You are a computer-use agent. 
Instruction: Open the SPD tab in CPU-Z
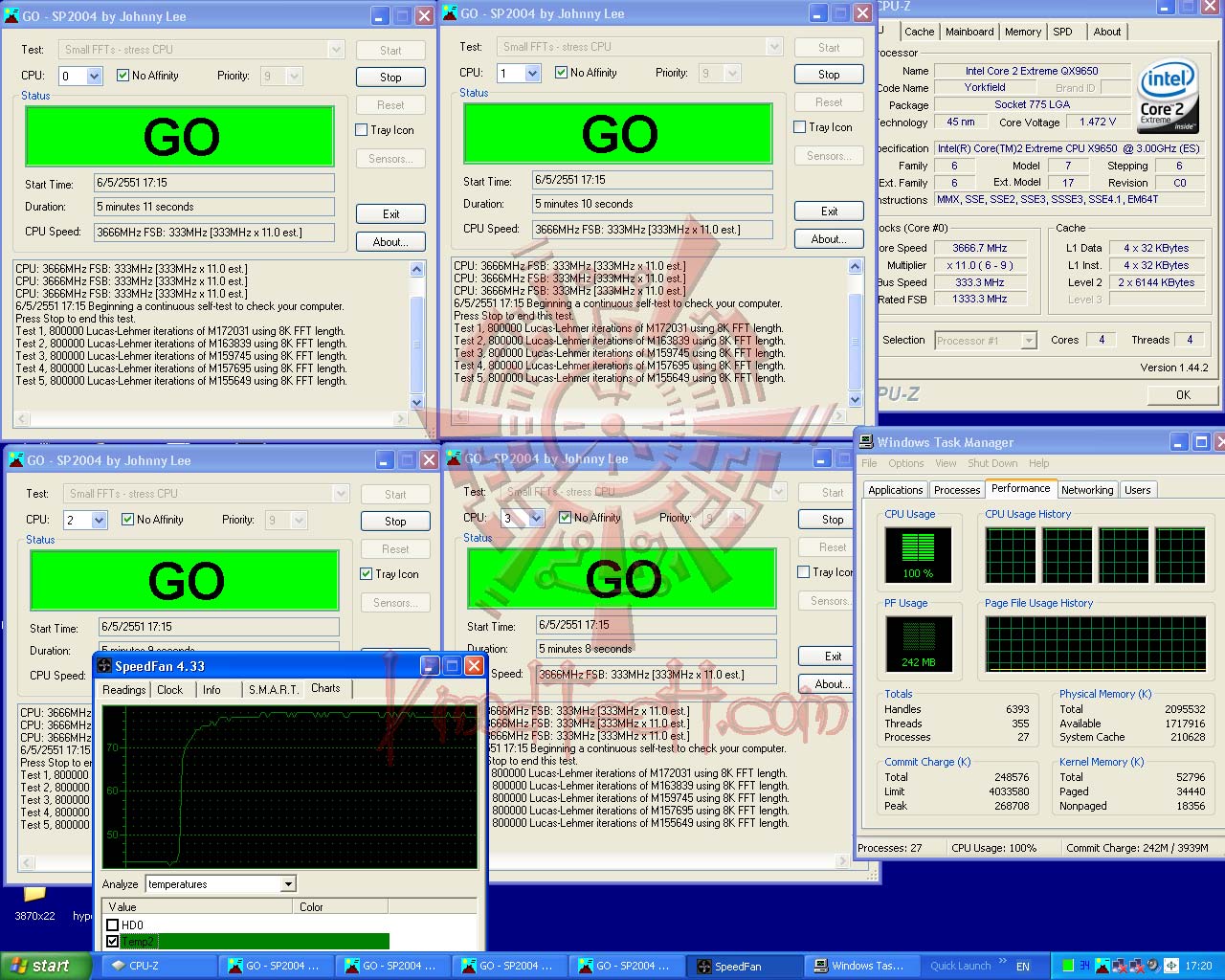[1062, 32]
